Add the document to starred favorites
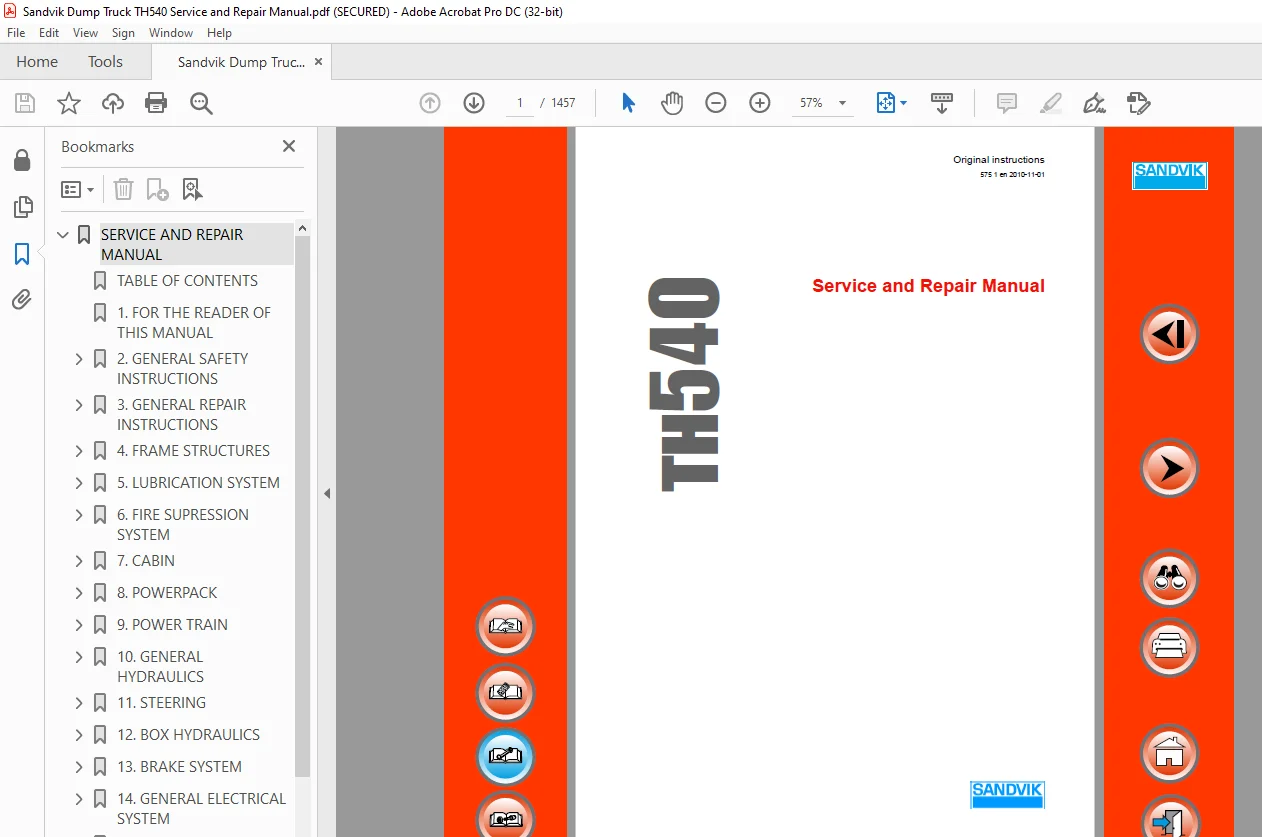 pyautogui.click(x=69, y=103)
